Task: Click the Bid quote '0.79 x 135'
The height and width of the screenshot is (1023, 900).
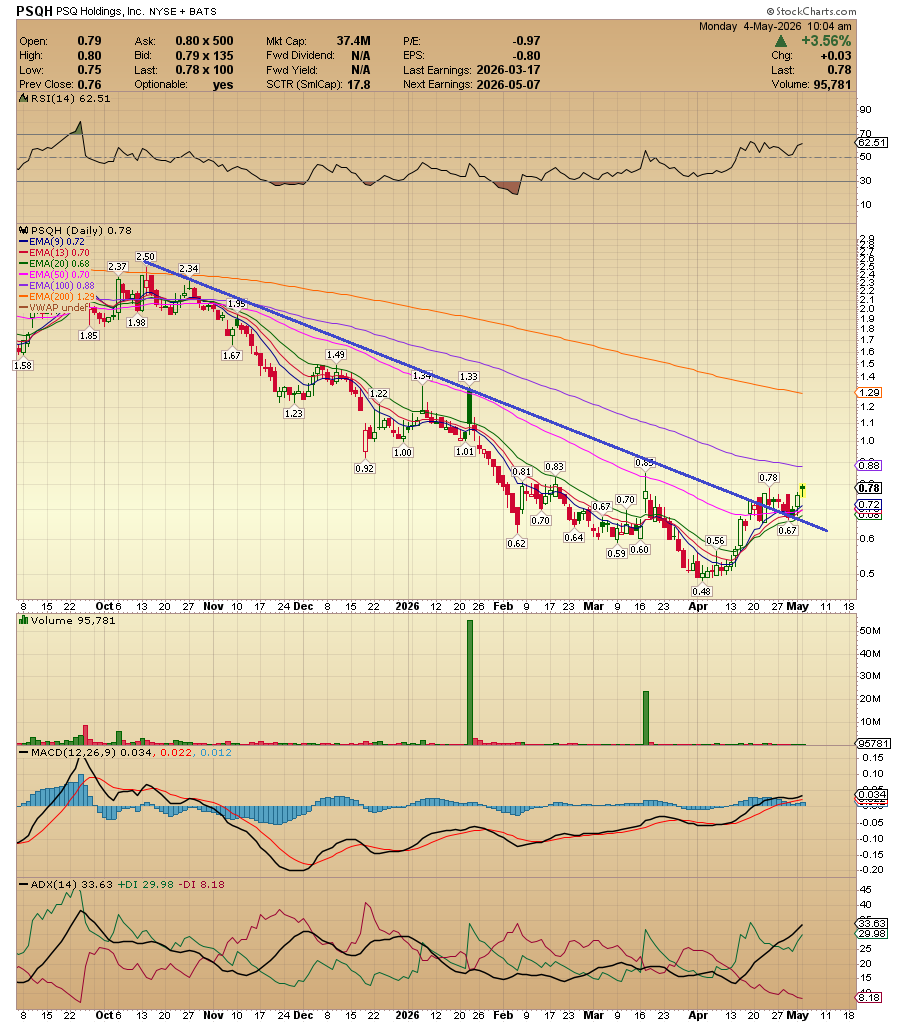Action: 204,55
